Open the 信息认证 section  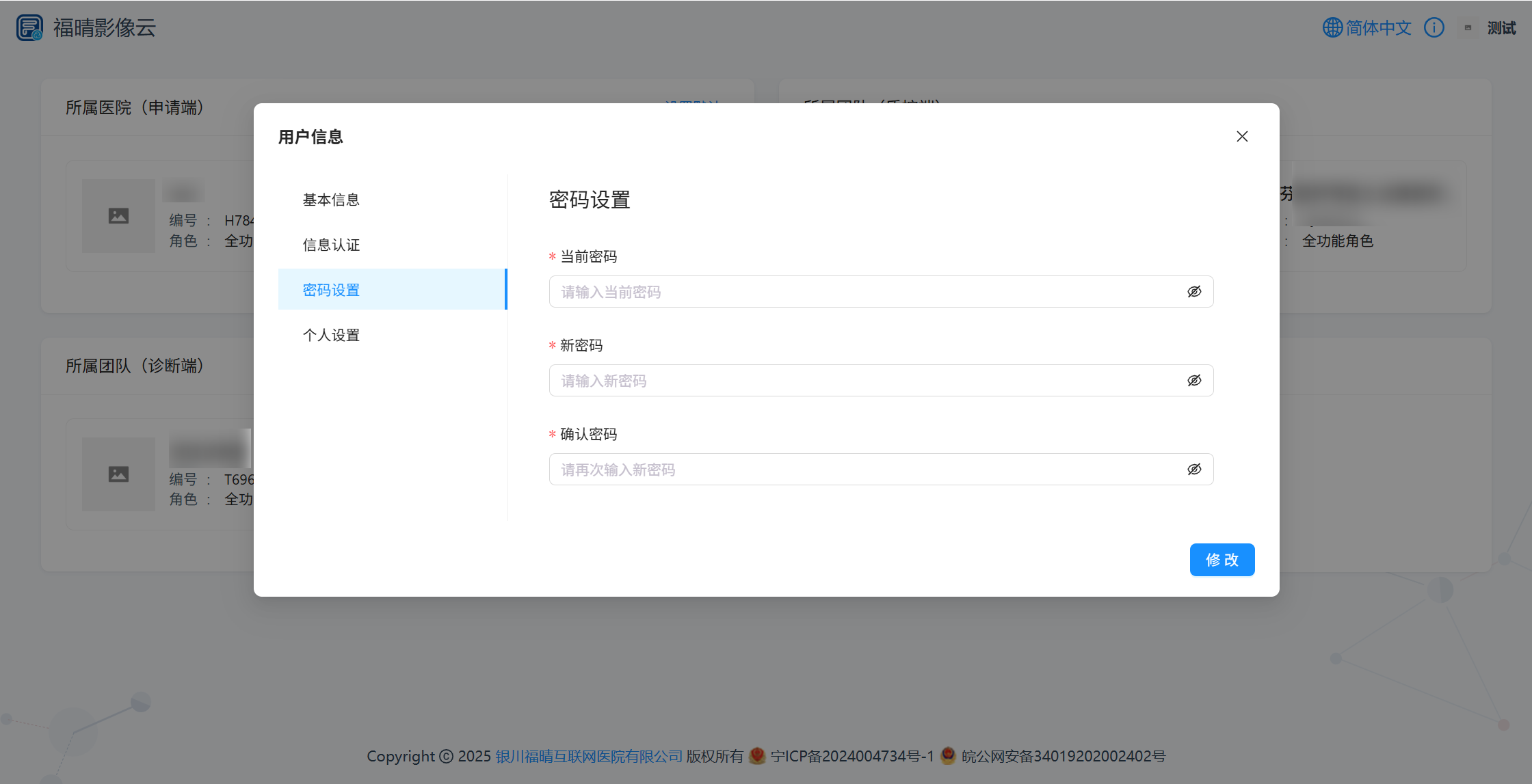click(x=331, y=245)
